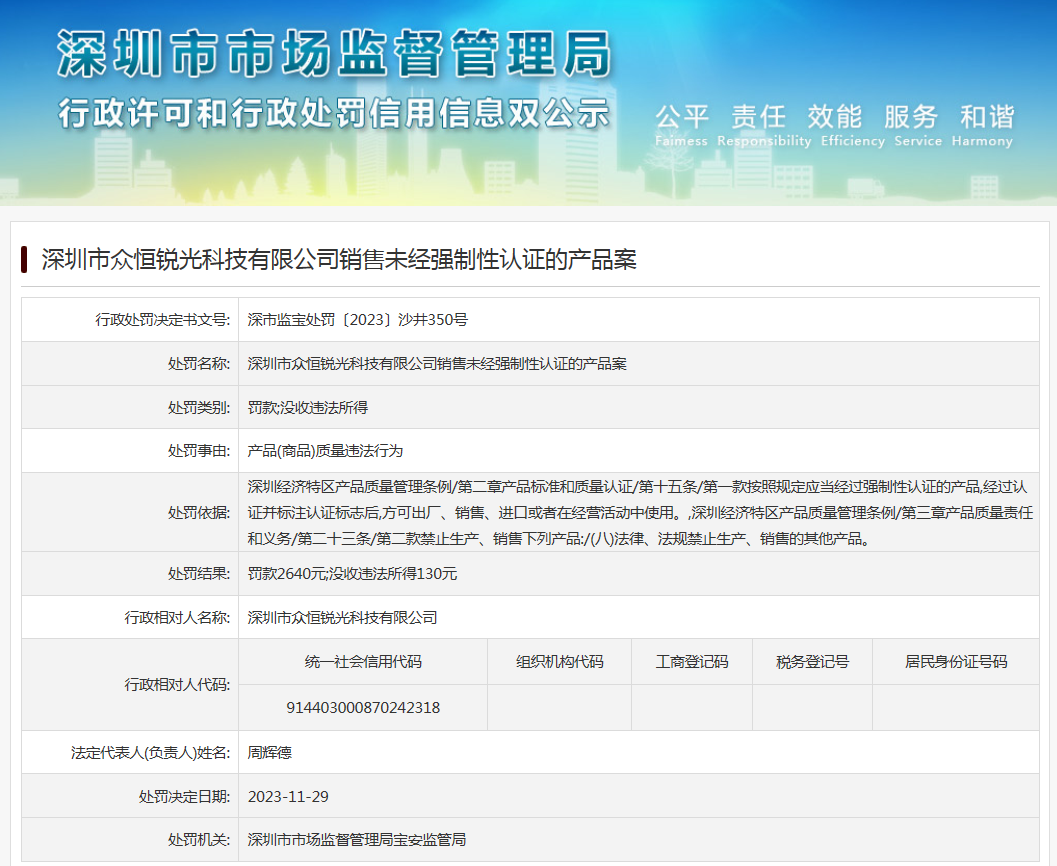Click the 和谐 Harmony slogan in banner
The width and height of the screenshot is (1057, 866).
(x=982, y=125)
